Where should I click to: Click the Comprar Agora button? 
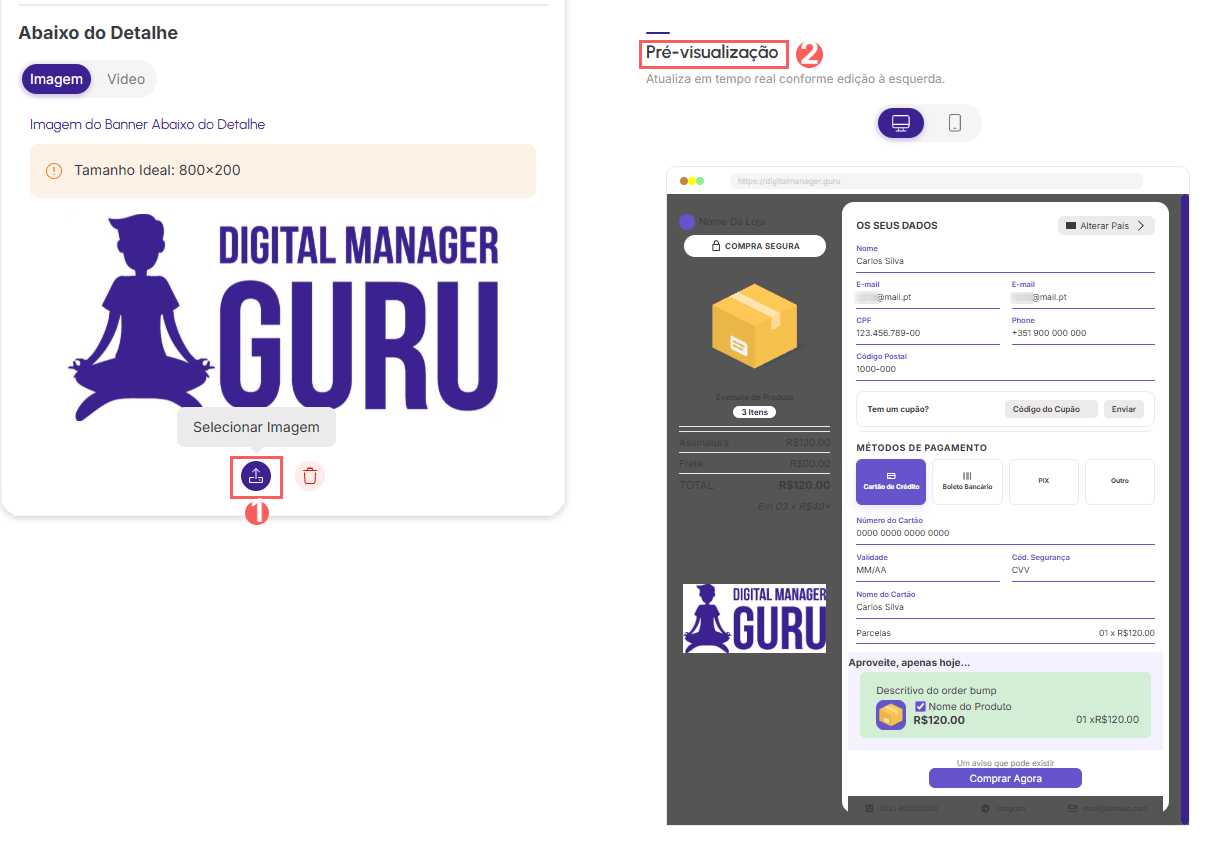click(x=1005, y=778)
